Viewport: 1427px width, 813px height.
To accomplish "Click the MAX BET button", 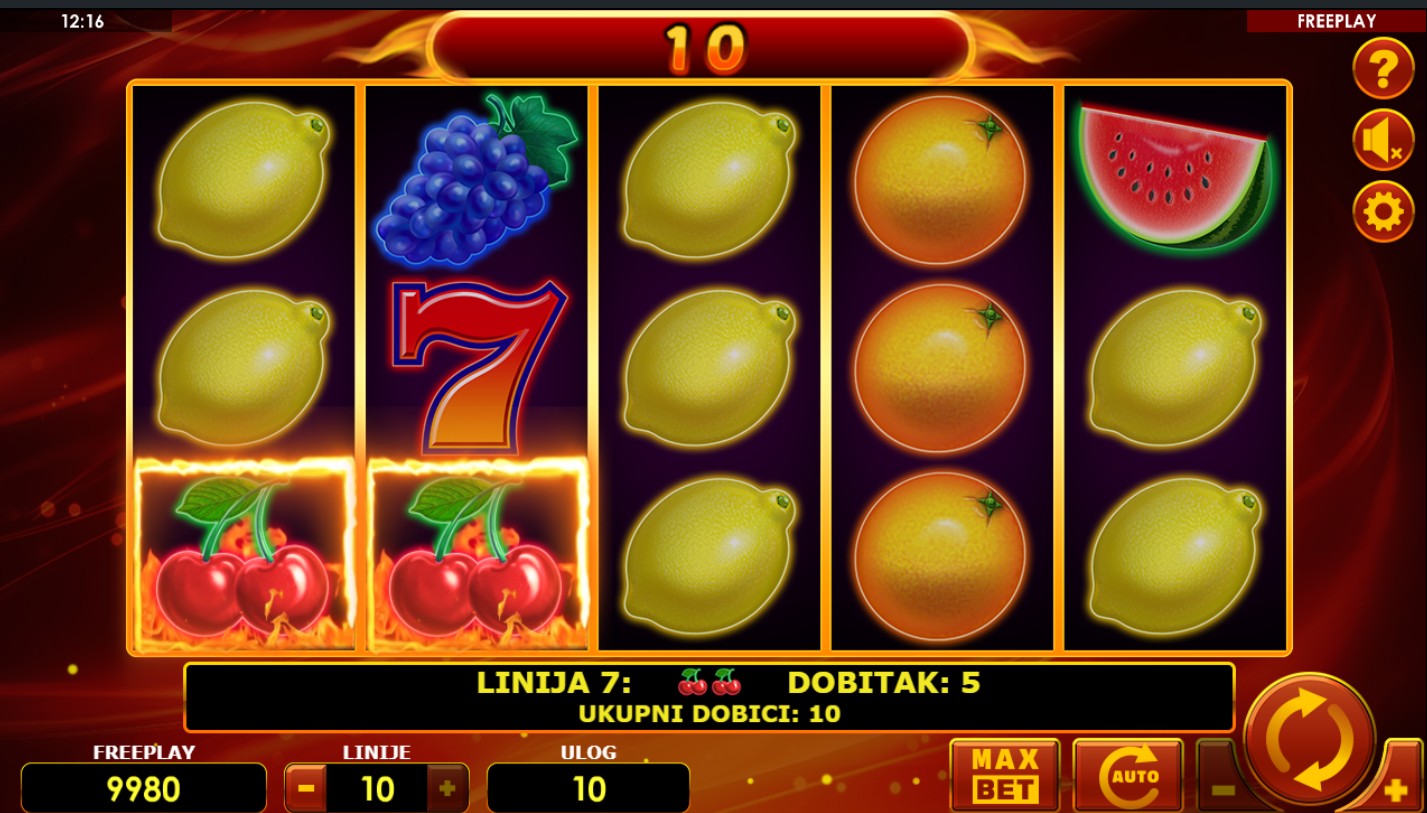I will 1005,775.
